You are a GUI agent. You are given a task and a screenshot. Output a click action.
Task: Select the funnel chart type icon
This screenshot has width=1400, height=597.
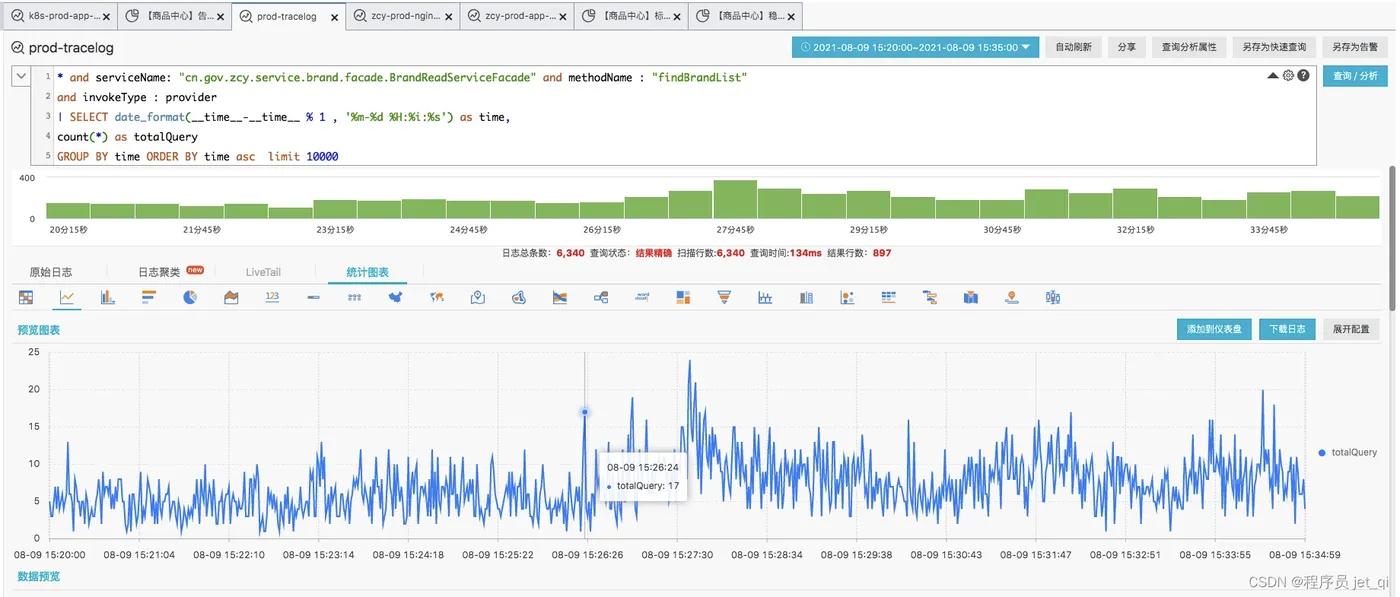725,297
